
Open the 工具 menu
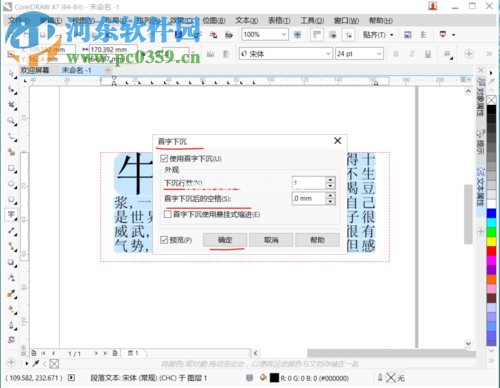point(312,21)
